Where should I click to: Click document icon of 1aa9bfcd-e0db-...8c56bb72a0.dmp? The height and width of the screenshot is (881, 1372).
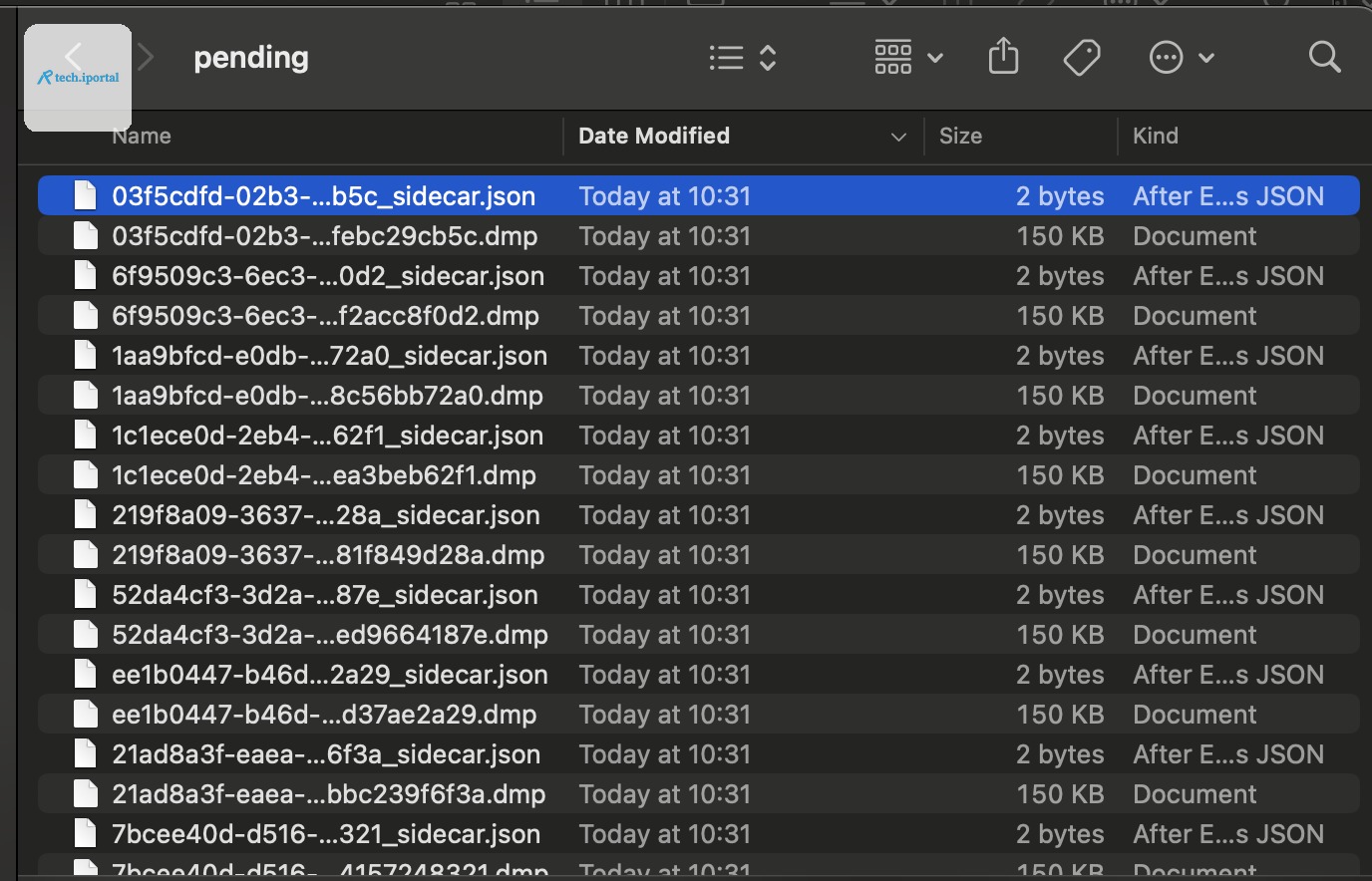pyautogui.click(x=86, y=396)
